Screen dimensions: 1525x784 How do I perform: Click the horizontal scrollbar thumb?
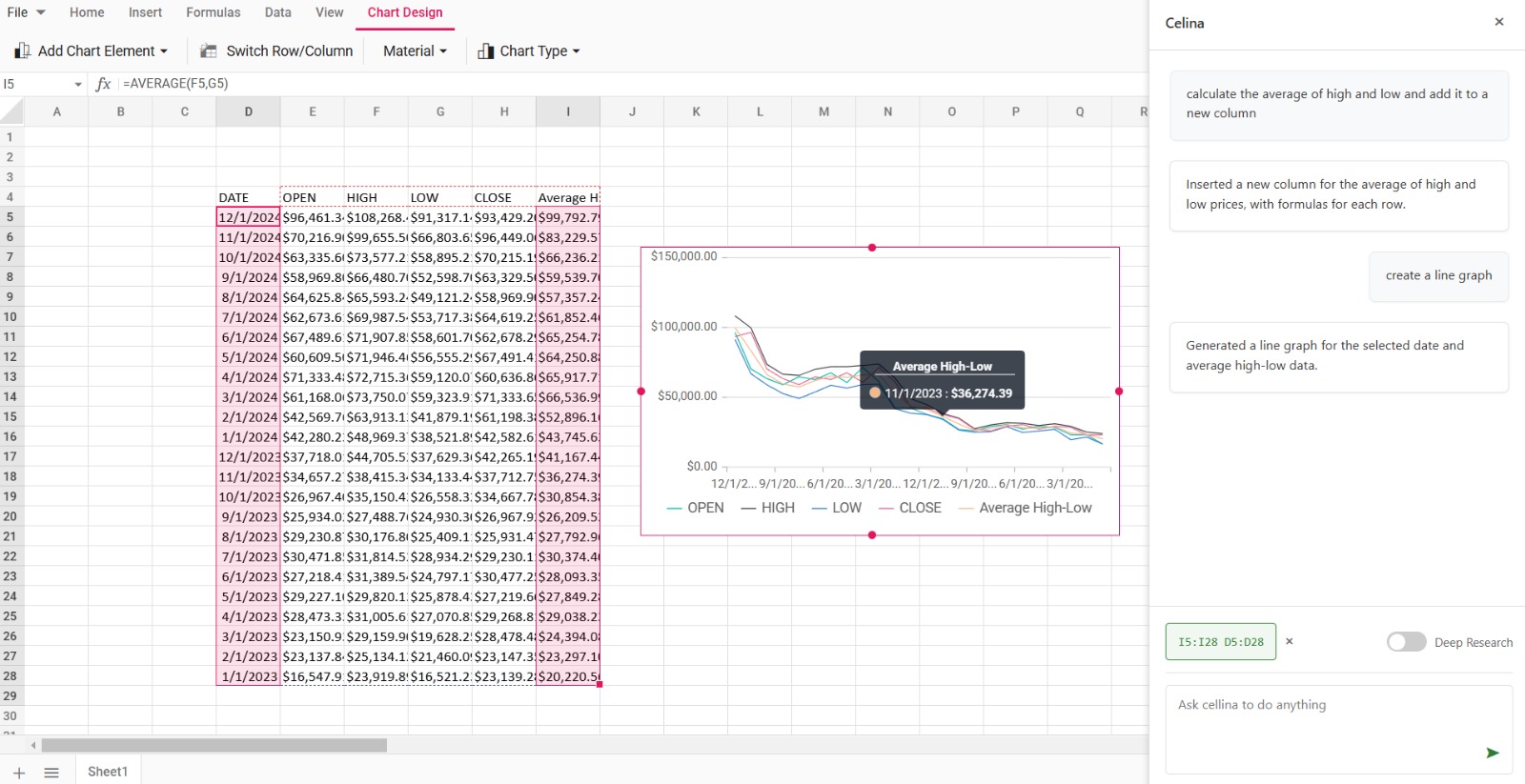(x=214, y=745)
